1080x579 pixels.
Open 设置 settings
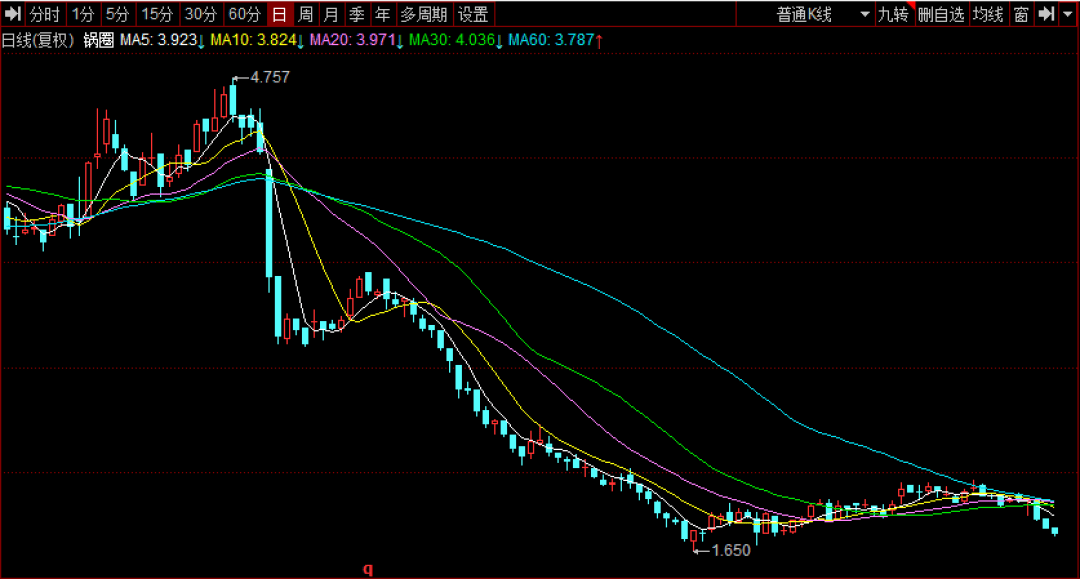(473, 14)
